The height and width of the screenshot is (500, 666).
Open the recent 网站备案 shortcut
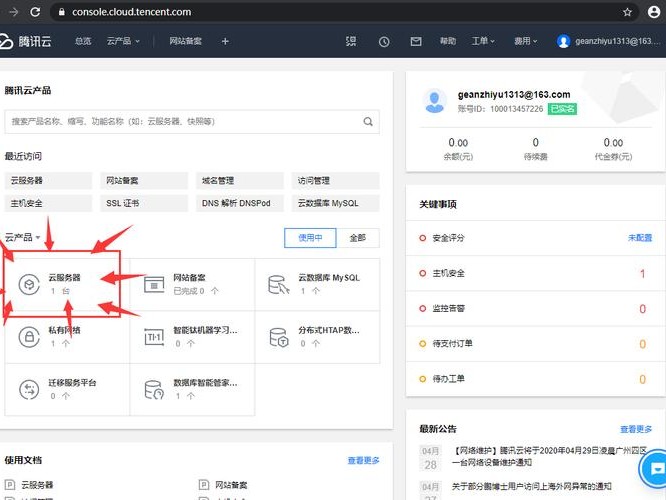tap(144, 181)
